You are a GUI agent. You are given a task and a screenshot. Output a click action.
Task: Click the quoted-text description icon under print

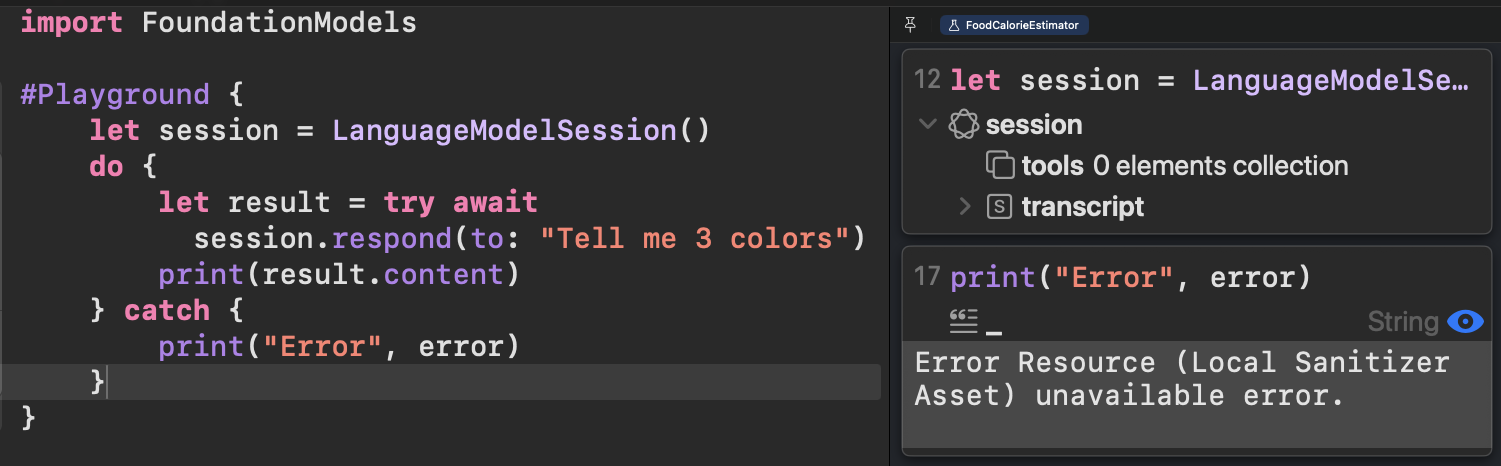[x=963, y=321]
